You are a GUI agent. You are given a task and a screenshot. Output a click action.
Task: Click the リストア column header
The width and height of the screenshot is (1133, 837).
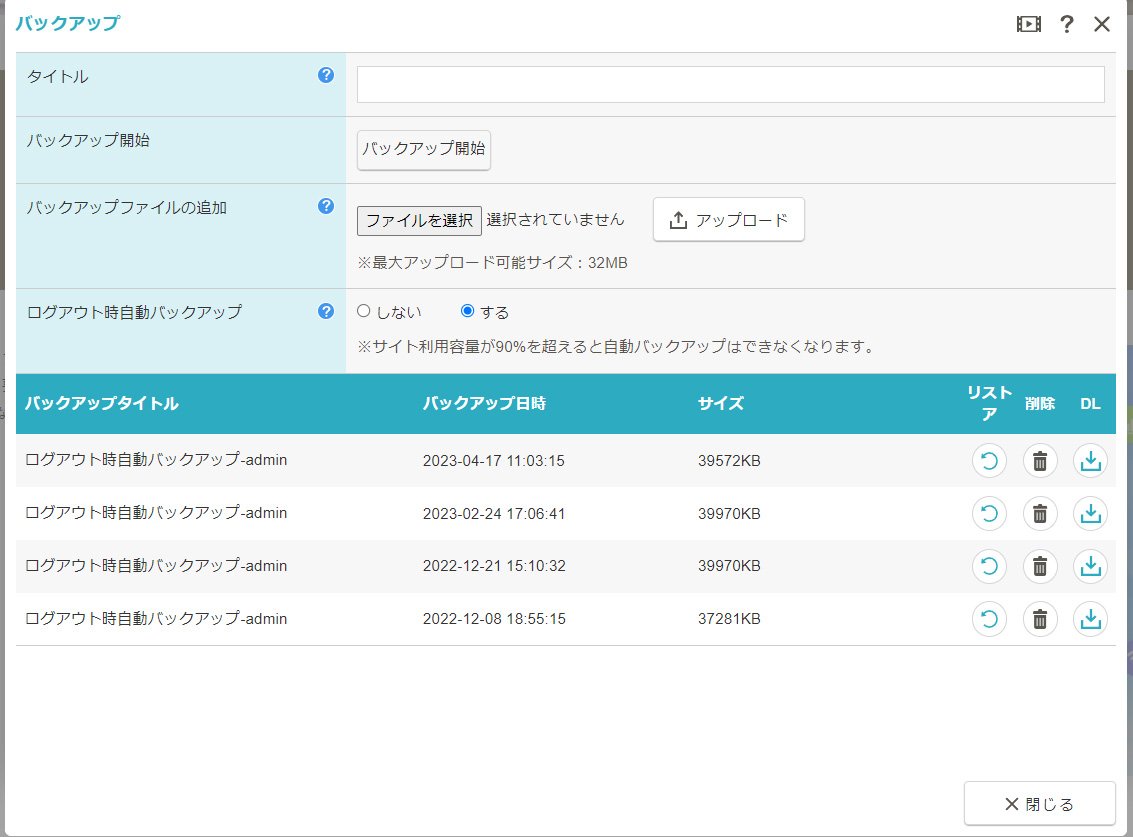[x=989, y=403]
